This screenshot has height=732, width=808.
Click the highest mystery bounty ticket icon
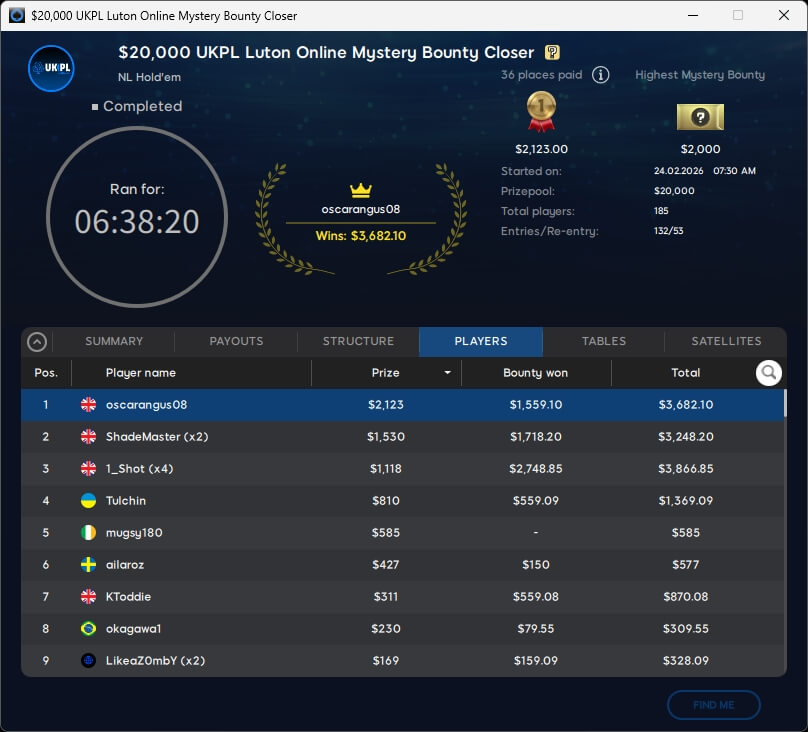699,117
